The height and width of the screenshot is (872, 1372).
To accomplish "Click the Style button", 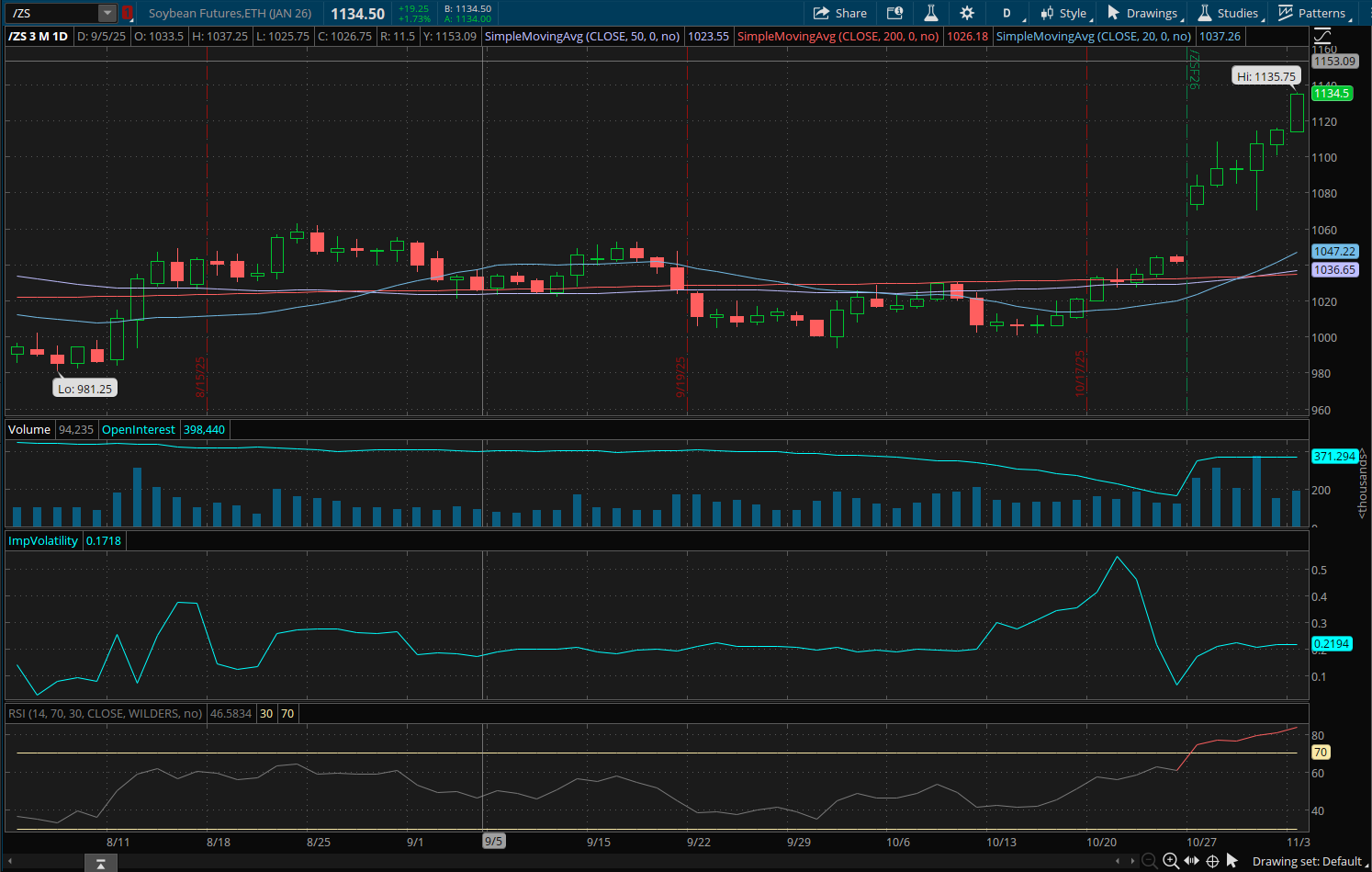I will tap(1067, 13).
